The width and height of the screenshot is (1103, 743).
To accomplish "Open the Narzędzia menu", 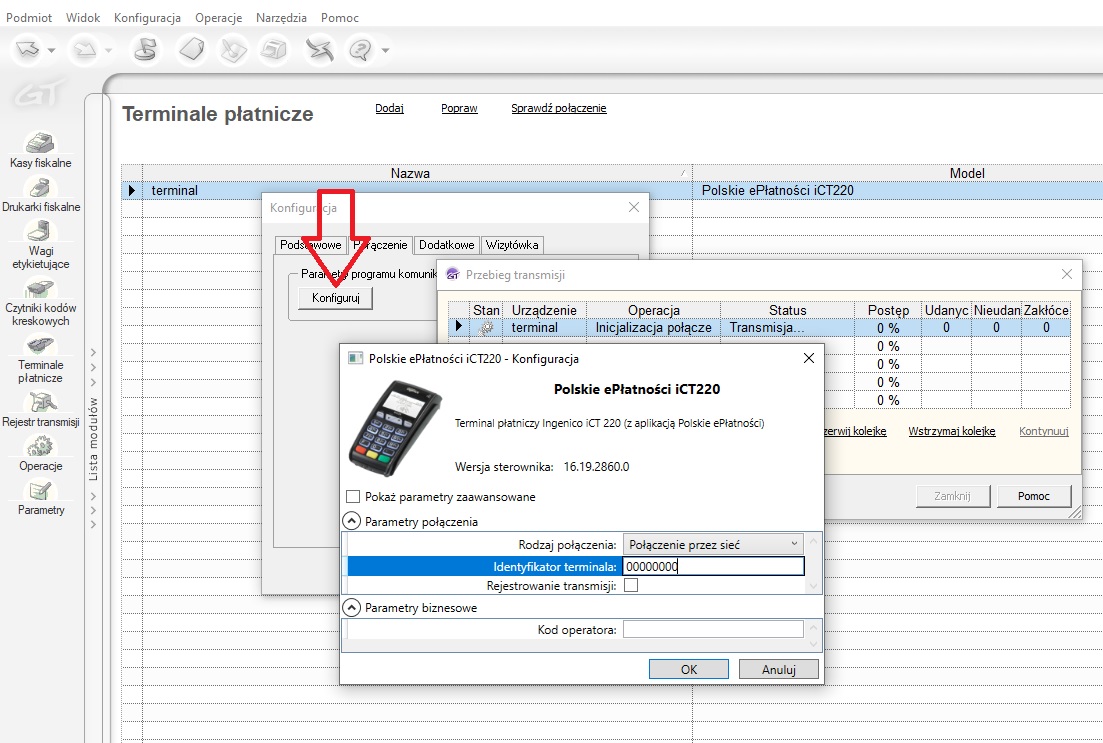I will point(281,18).
